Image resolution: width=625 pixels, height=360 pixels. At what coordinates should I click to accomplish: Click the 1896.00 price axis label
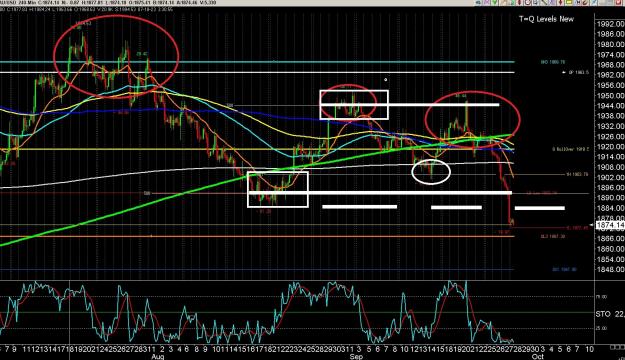point(610,188)
